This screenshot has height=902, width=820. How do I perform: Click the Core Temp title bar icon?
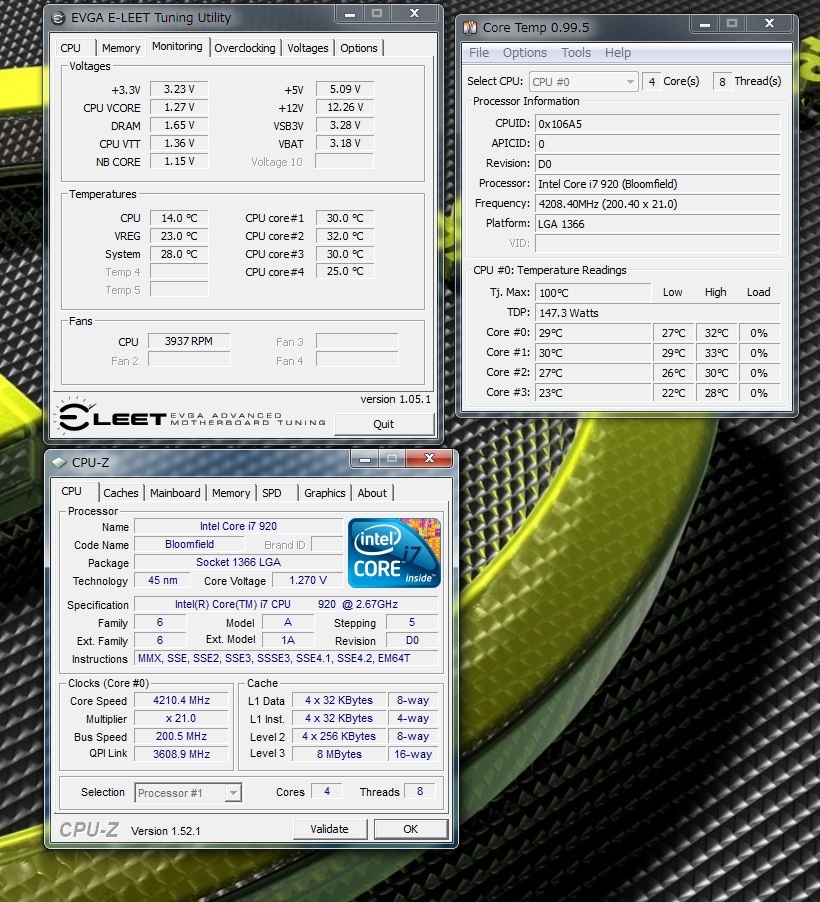(470, 28)
